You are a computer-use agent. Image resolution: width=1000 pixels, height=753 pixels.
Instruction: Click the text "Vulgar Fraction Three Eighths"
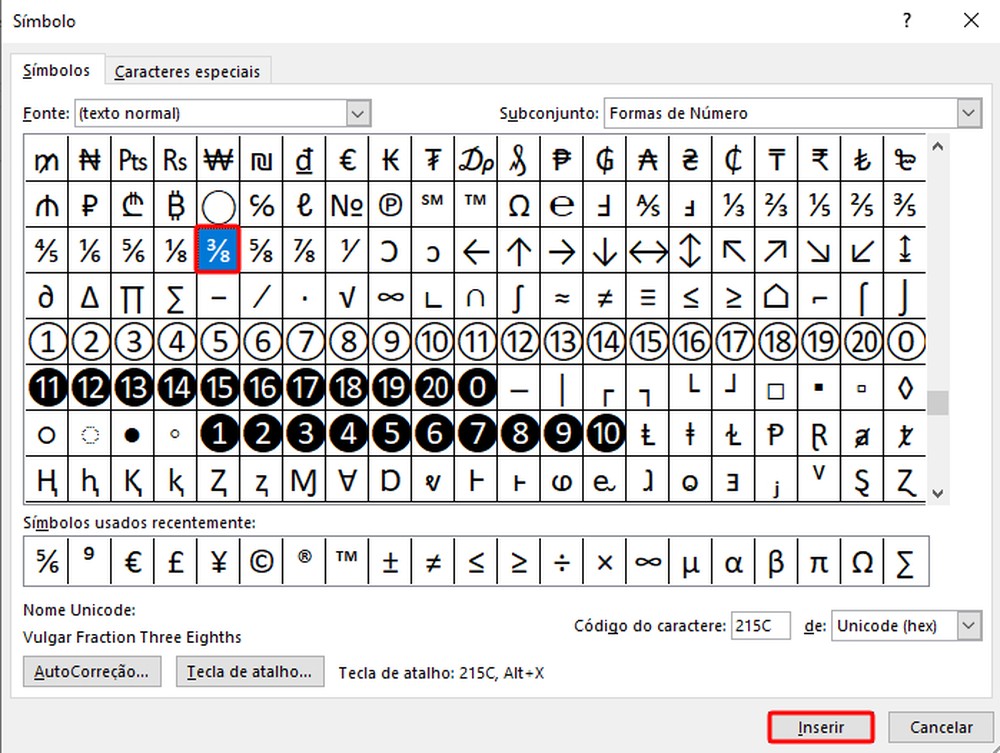point(132,638)
